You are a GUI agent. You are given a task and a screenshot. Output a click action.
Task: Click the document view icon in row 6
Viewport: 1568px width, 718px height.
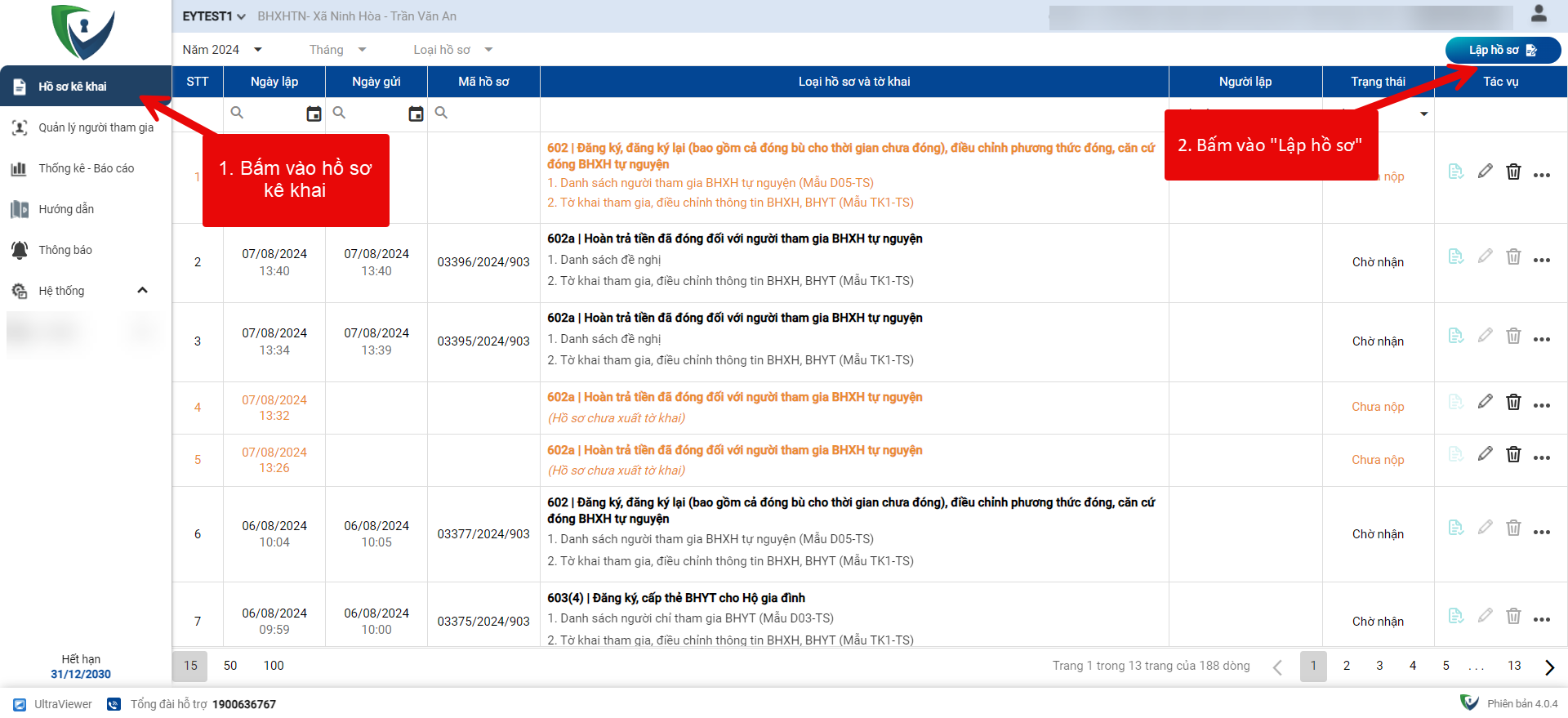point(1455,528)
